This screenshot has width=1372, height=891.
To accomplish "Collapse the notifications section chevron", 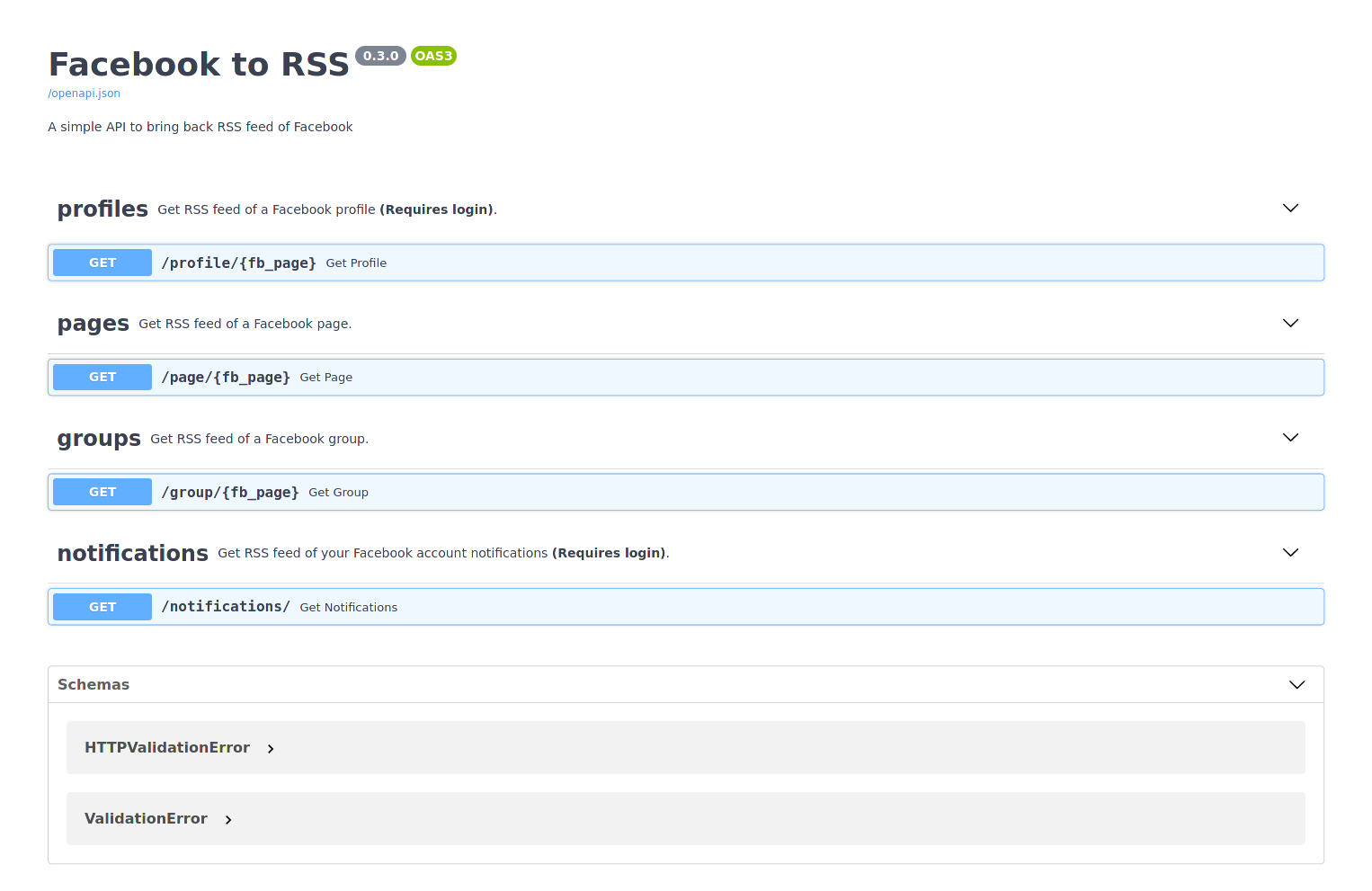I will pyautogui.click(x=1290, y=553).
